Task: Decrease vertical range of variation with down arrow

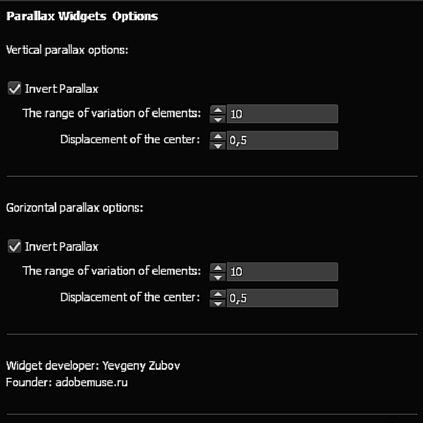Action: [x=218, y=119]
